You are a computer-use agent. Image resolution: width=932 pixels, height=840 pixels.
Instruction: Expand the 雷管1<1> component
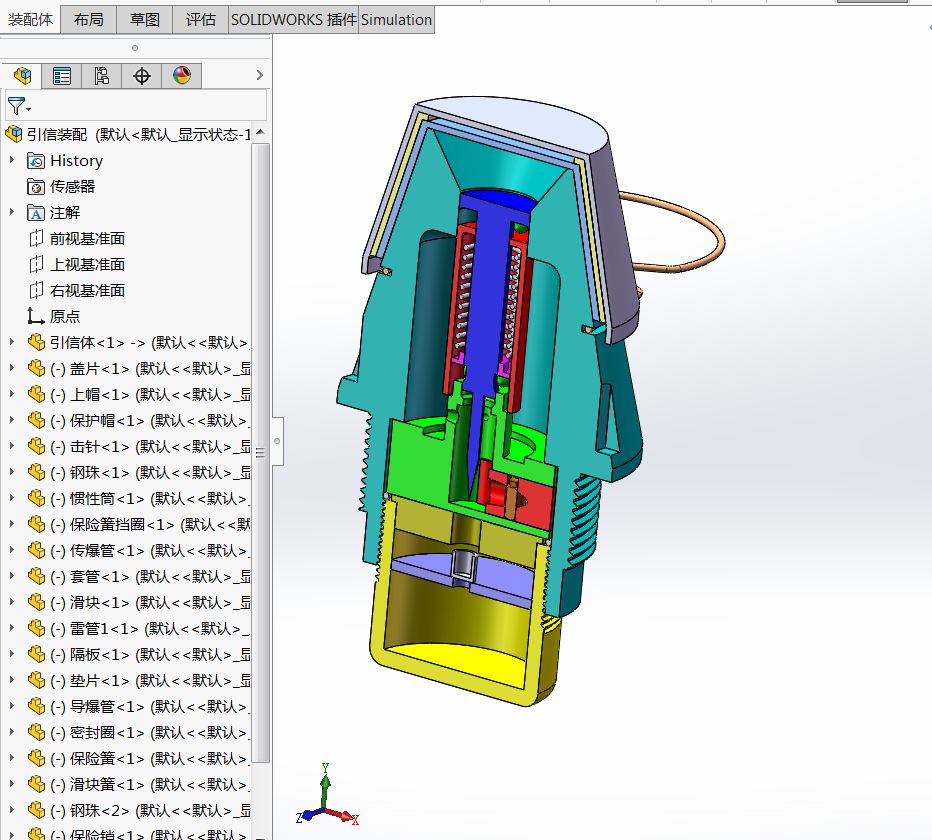tap(11, 628)
